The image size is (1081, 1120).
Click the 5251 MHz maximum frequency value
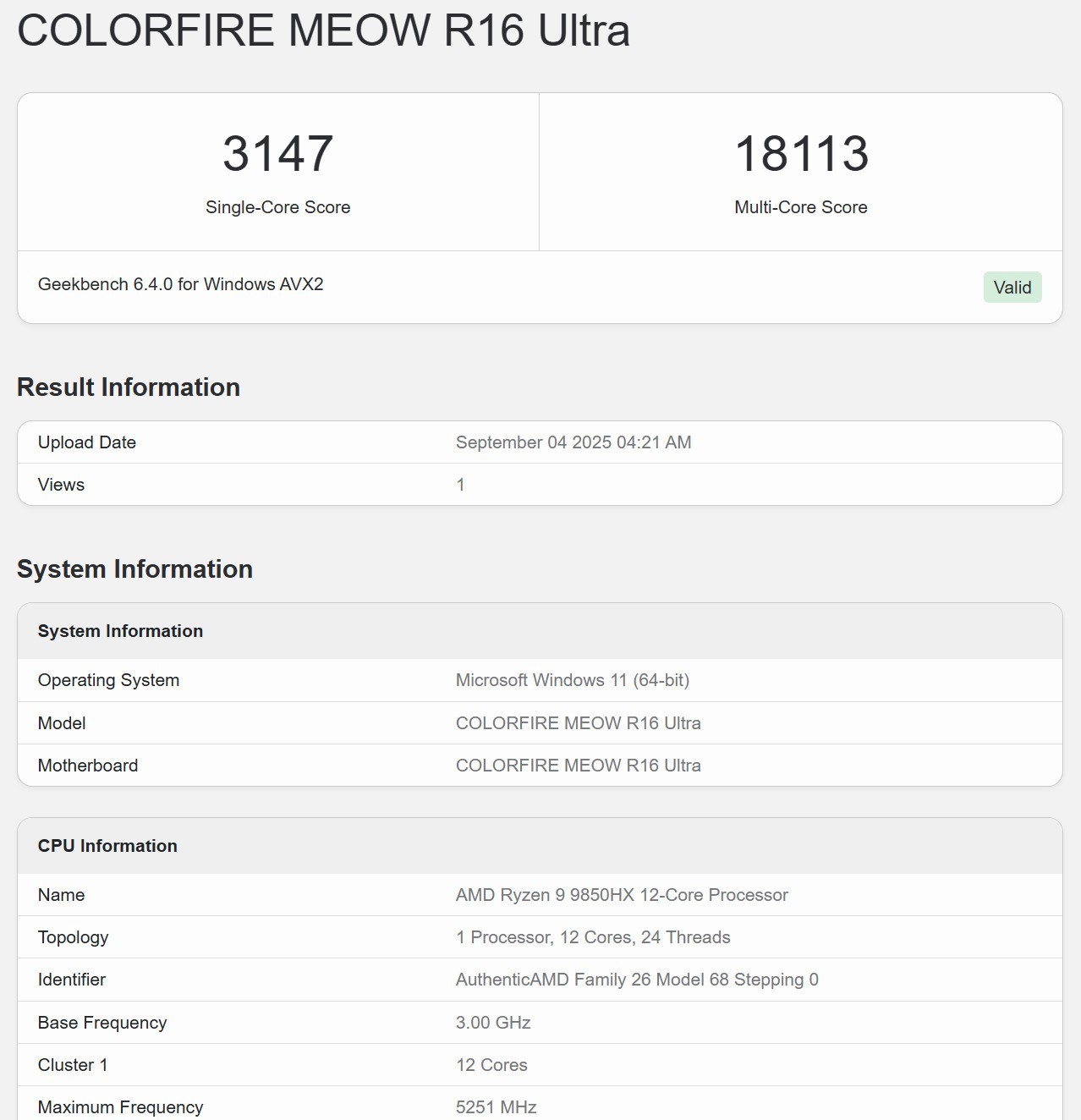(496, 1107)
